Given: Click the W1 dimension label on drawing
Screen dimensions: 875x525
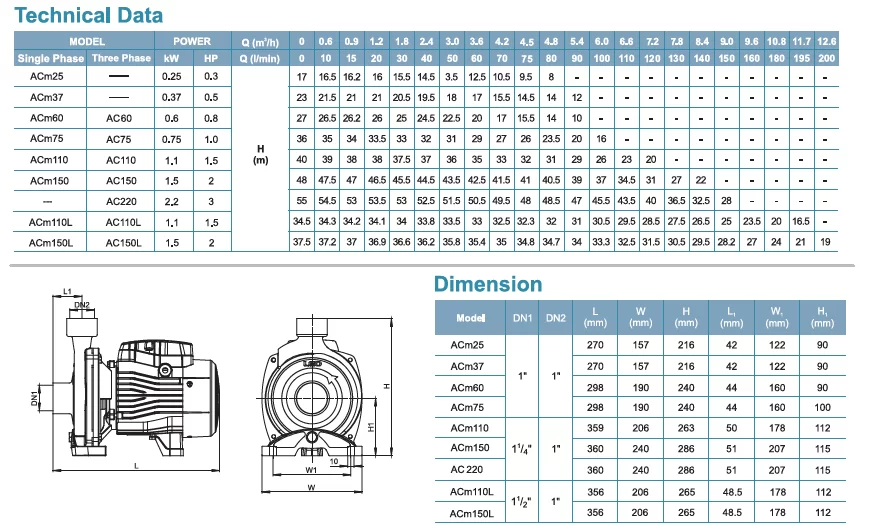Looking at the screenshot, I should 311,470.
